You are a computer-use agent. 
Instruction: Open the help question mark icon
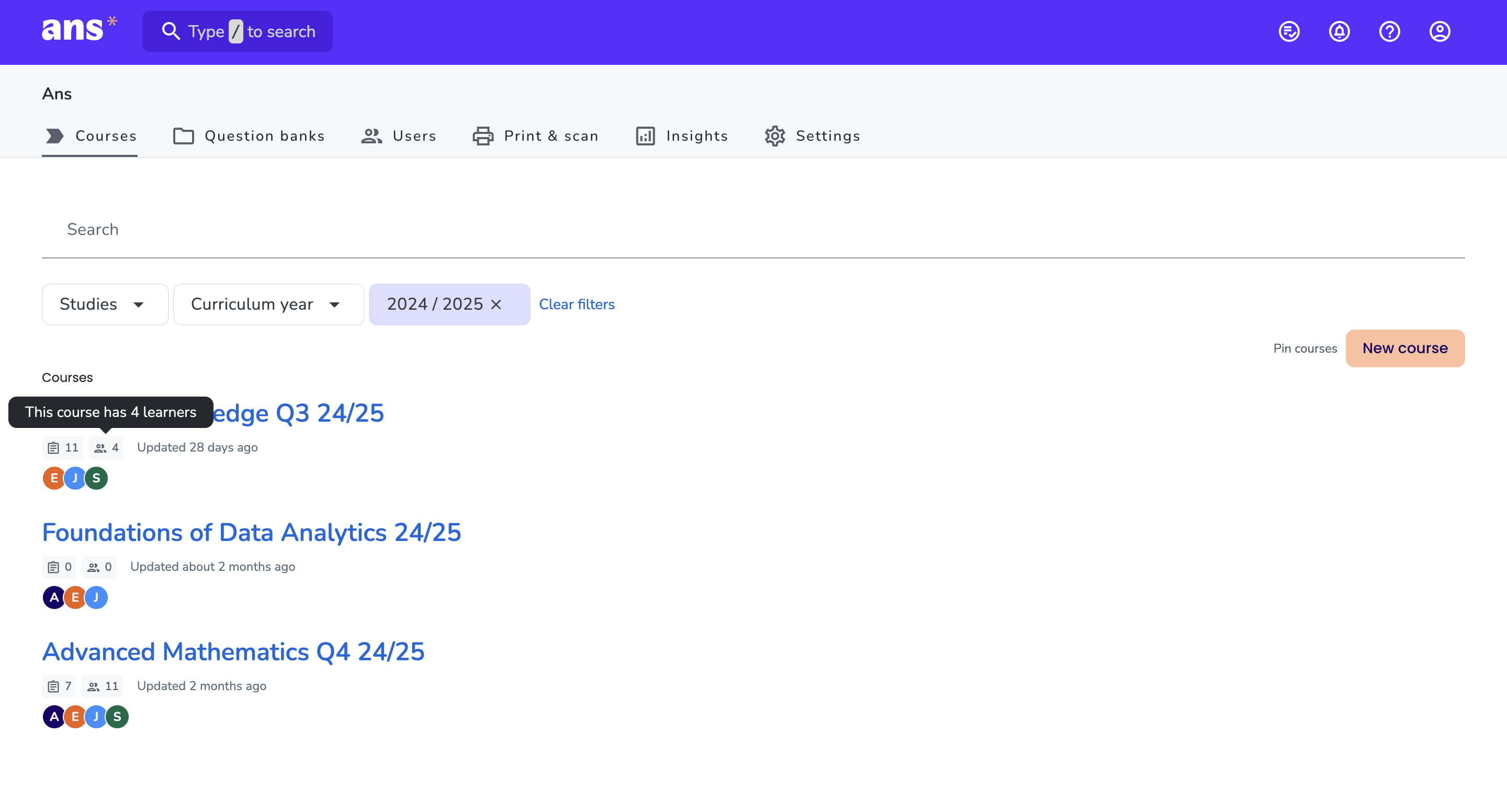coord(1389,31)
